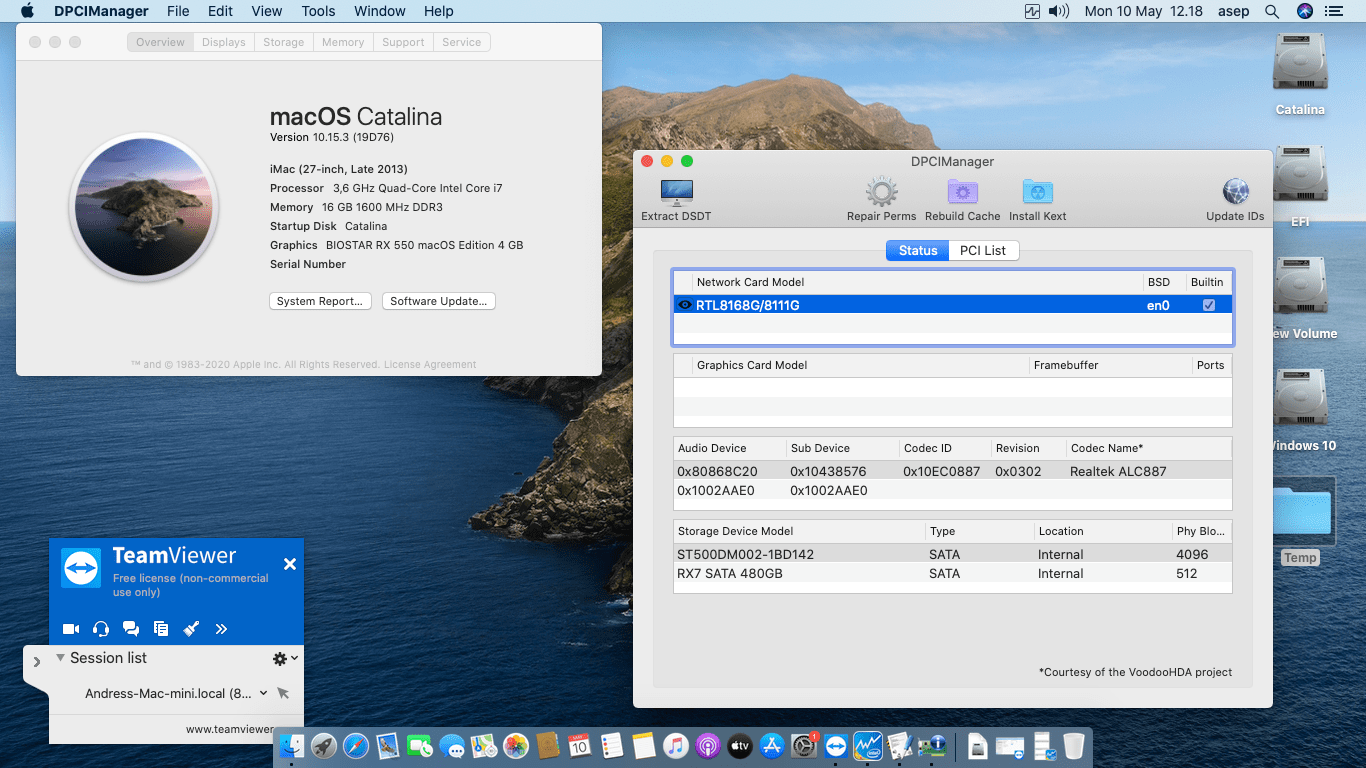Click the Siri icon in menu bar

click(1304, 11)
